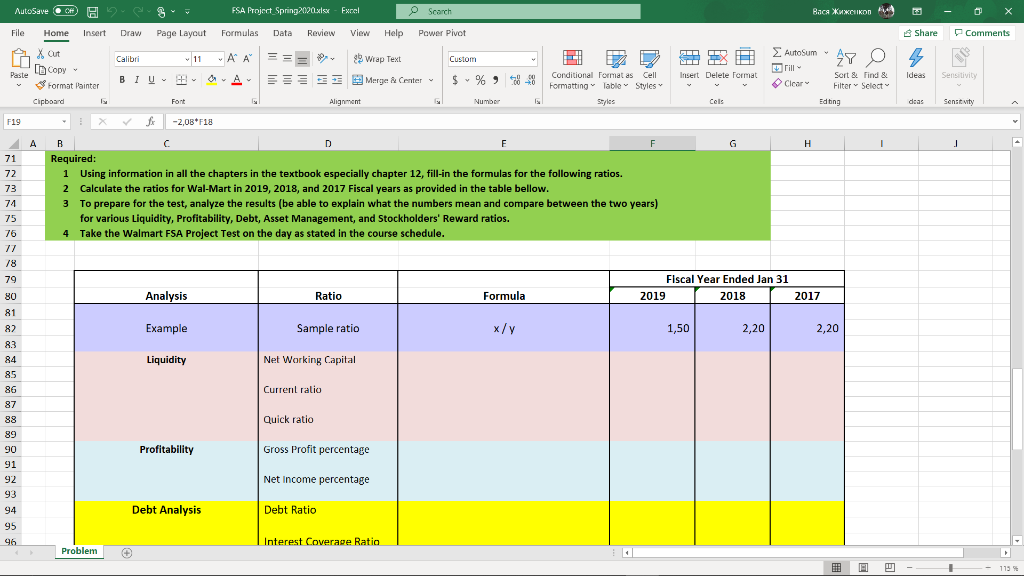Open Find & Select
1024x576 pixels.
coord(875,69)
